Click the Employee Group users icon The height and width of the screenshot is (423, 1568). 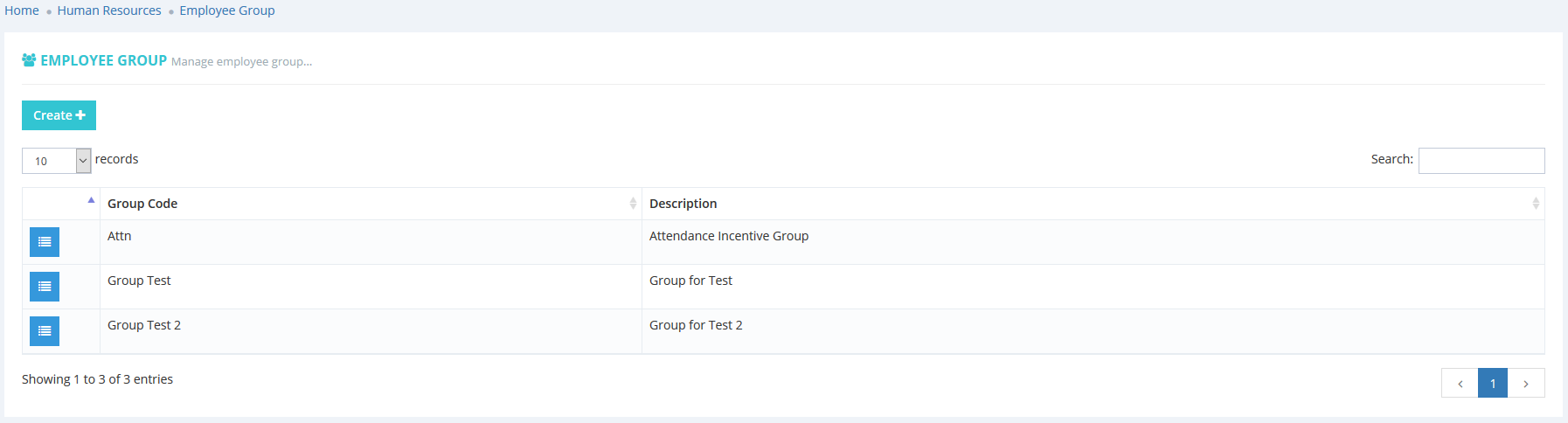[29, 60]
